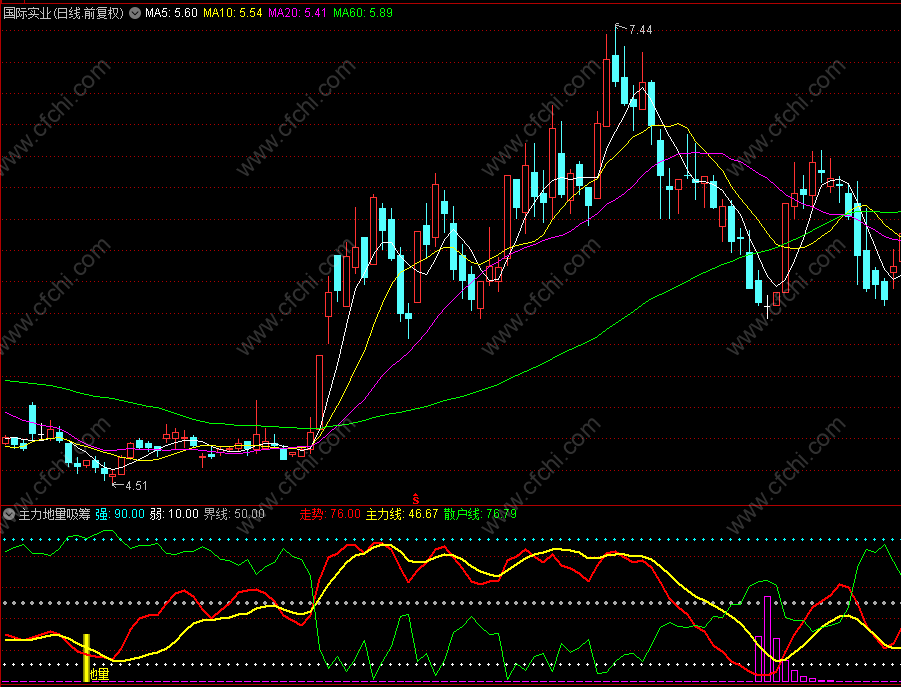Click the stock title 国际实业(日线.前复权)
The height and width of the screenshot is (687, 901).
pos(64,13)
